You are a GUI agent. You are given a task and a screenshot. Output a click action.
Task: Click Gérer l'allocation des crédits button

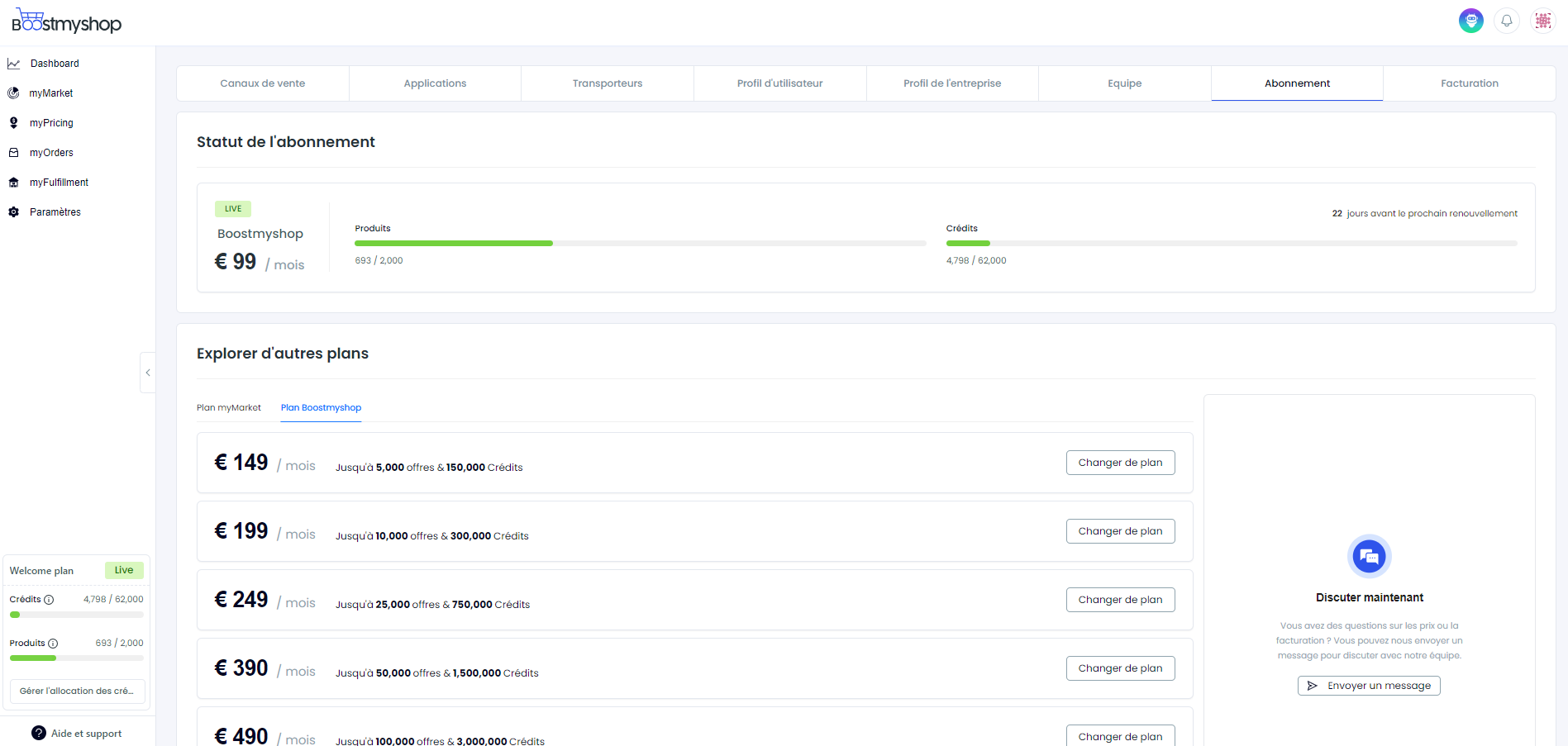coord(77,691)
